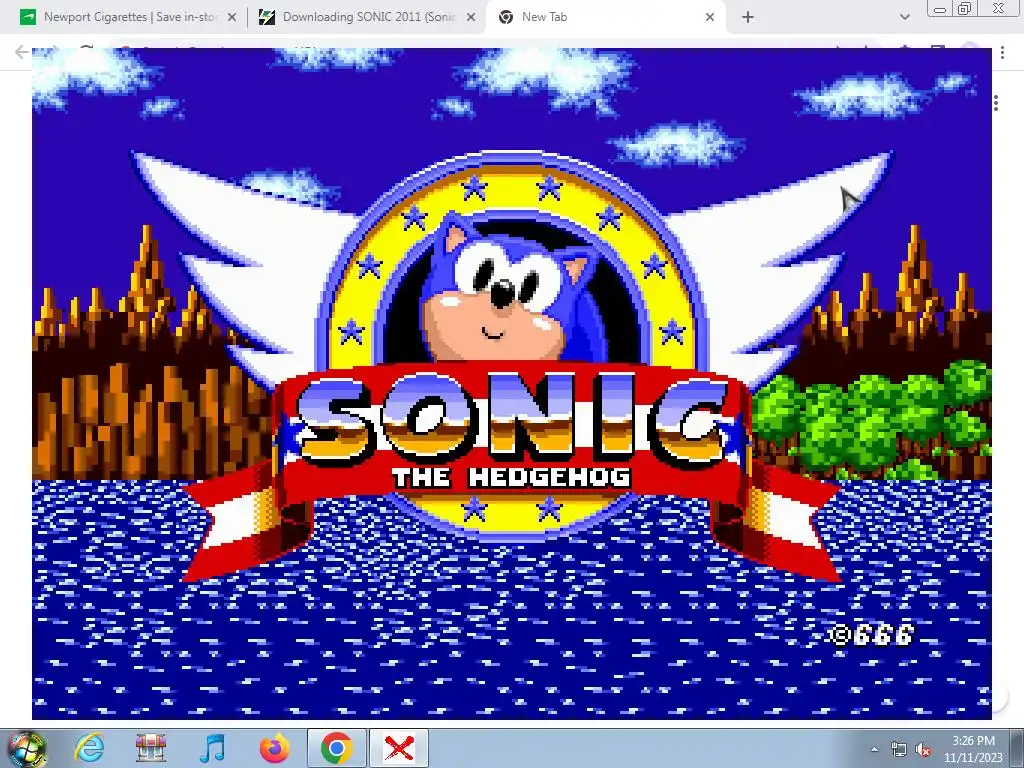The width and height of the screenshot is (1024, 768).
Task: Open the red X application in taskbar
Action: (399, 748)
